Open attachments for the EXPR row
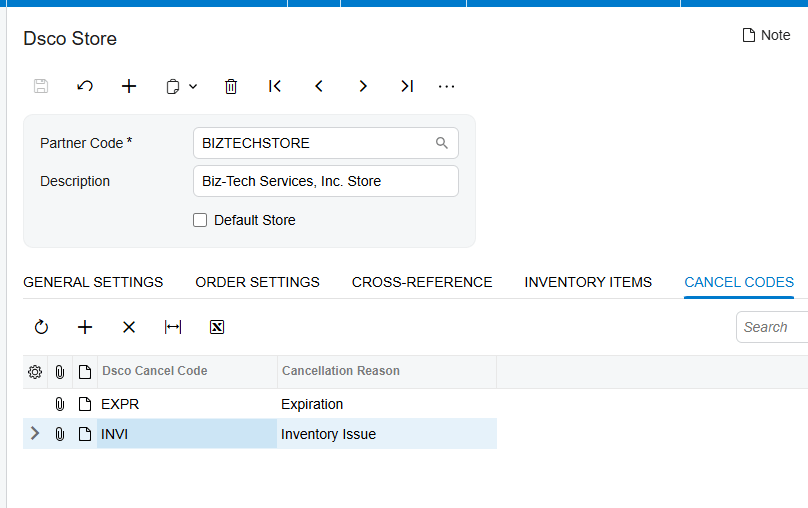Viewport: 808px width, 508px height. [x=60, y=404]
